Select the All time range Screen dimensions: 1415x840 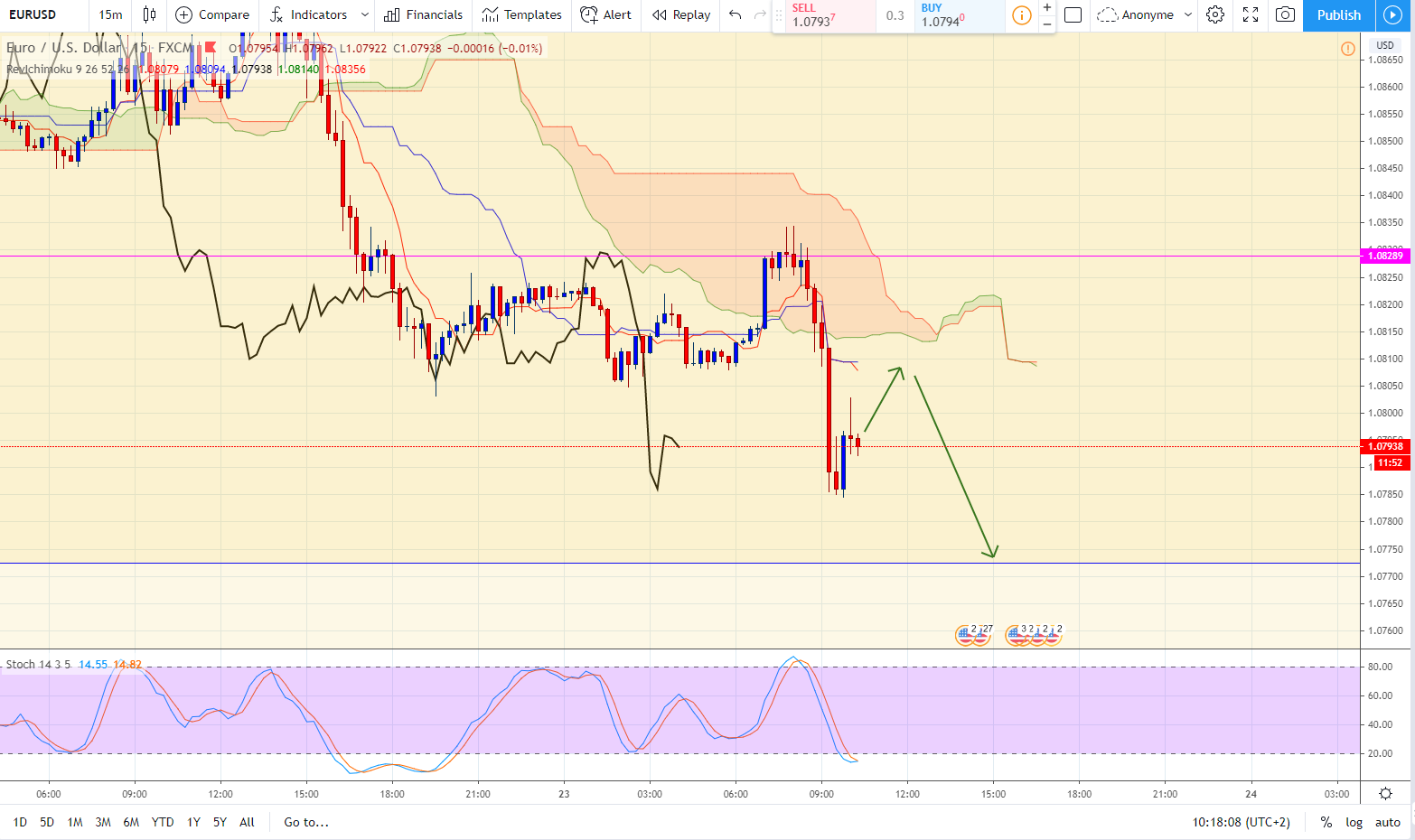click(x=247, y=822)
